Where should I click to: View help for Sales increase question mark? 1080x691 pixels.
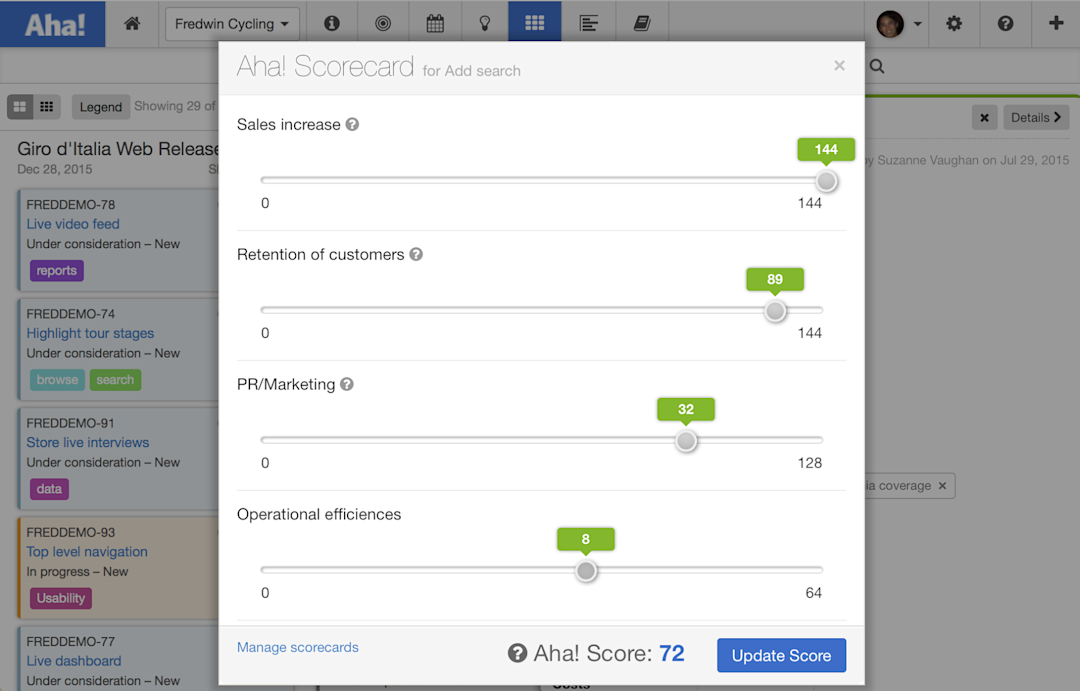(351, 123)
